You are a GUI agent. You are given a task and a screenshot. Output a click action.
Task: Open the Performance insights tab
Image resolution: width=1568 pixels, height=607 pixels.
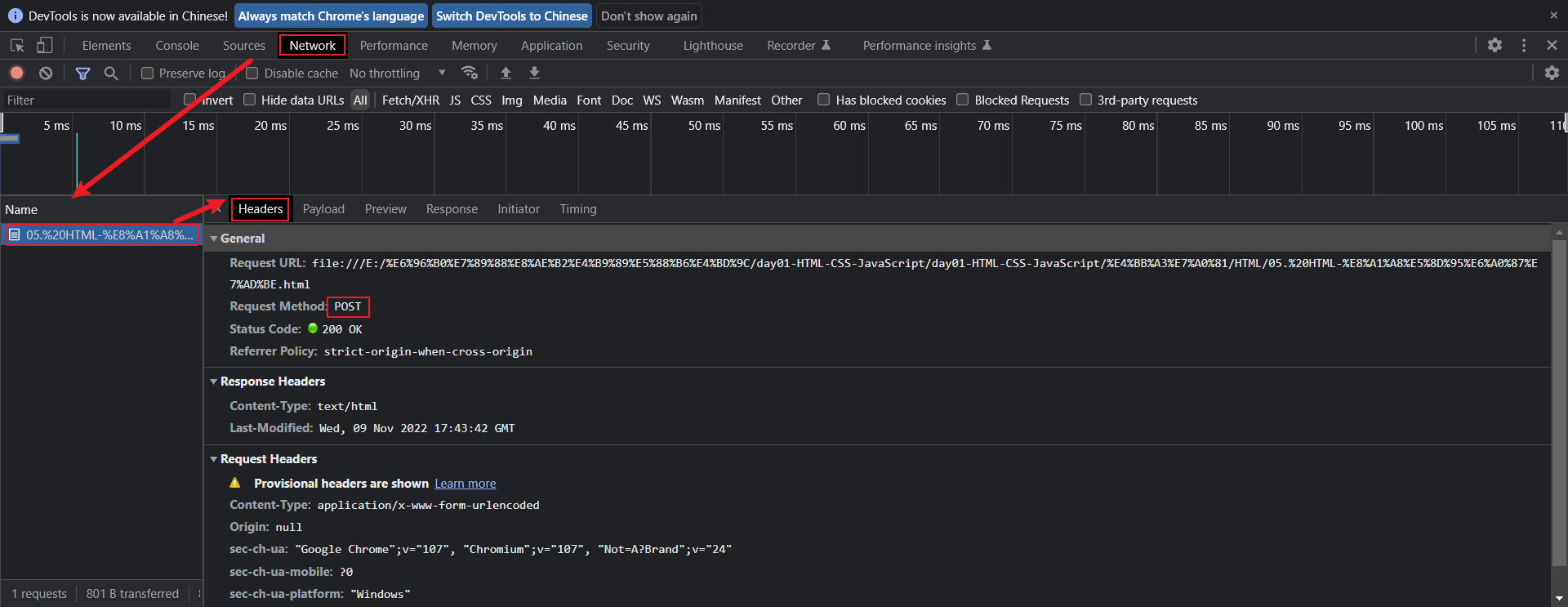point(927,46)
